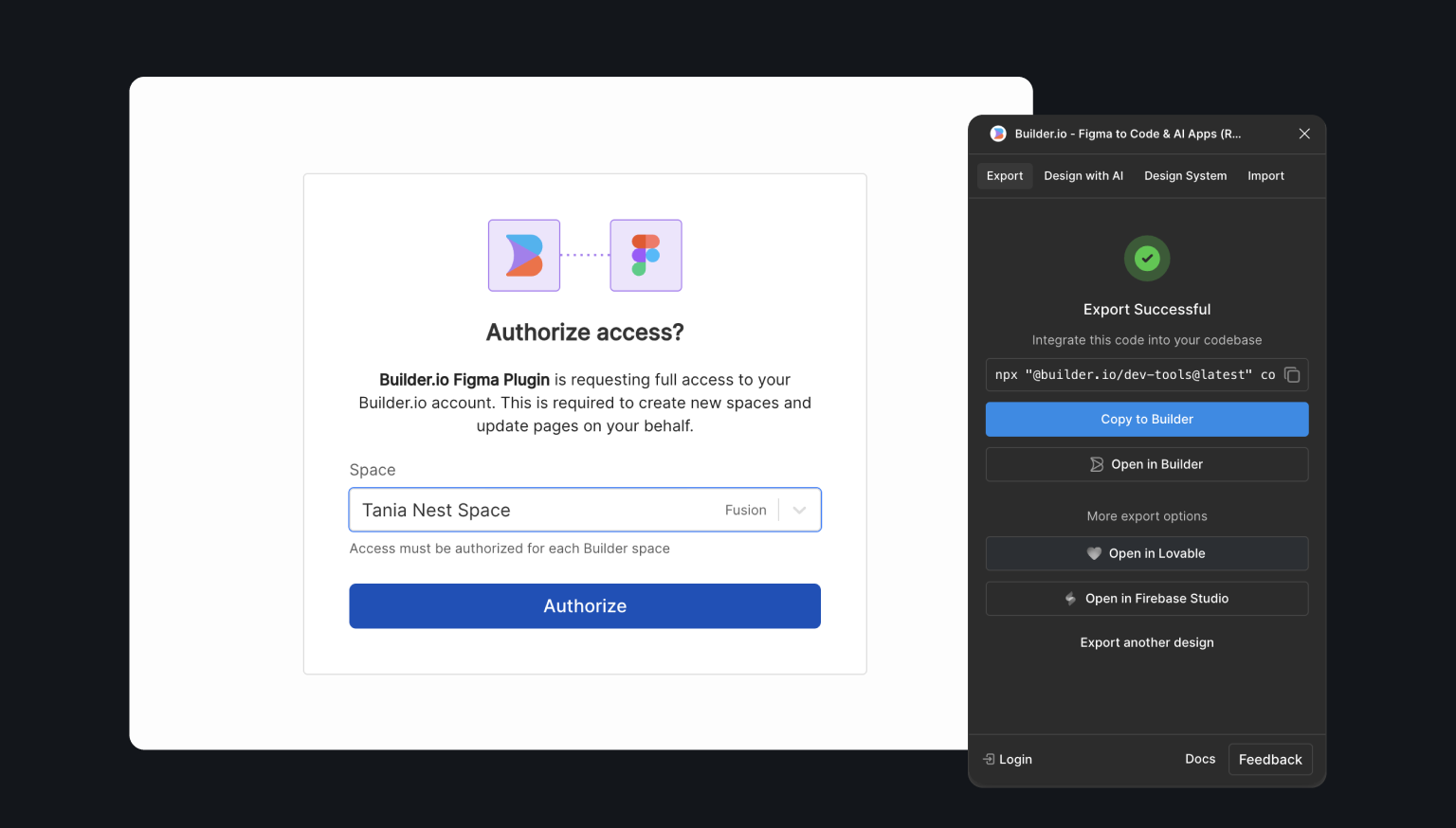
Task: Click the More export options label
Action: coord(1147,516)
